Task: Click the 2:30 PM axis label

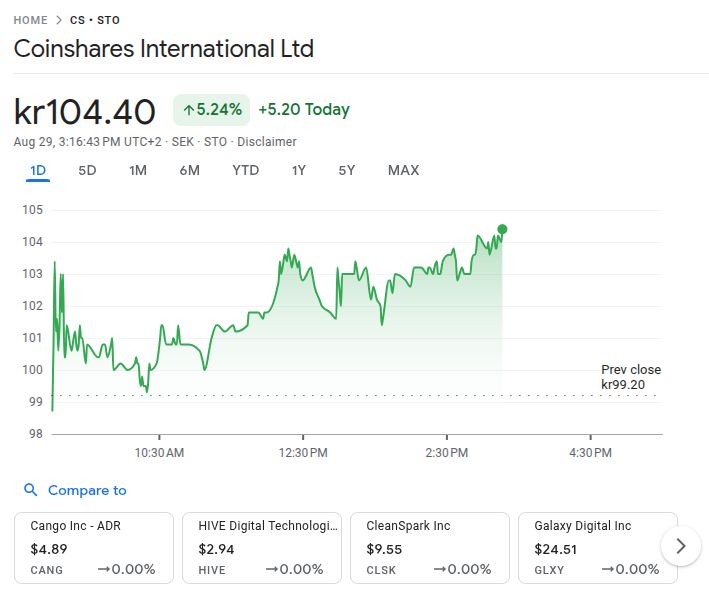Action: tap(447, 453)
